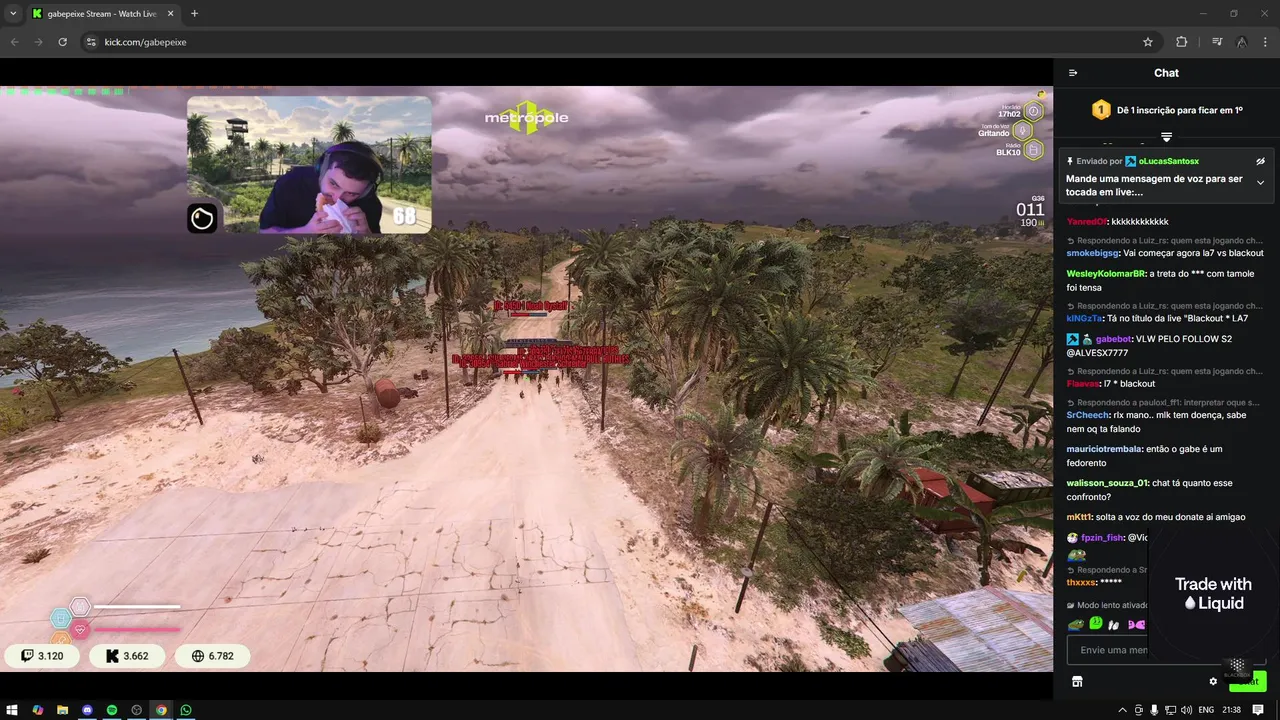Select the green blob quick emote
This screenshot has height=720, width=1280.
tap(1096, 625)
